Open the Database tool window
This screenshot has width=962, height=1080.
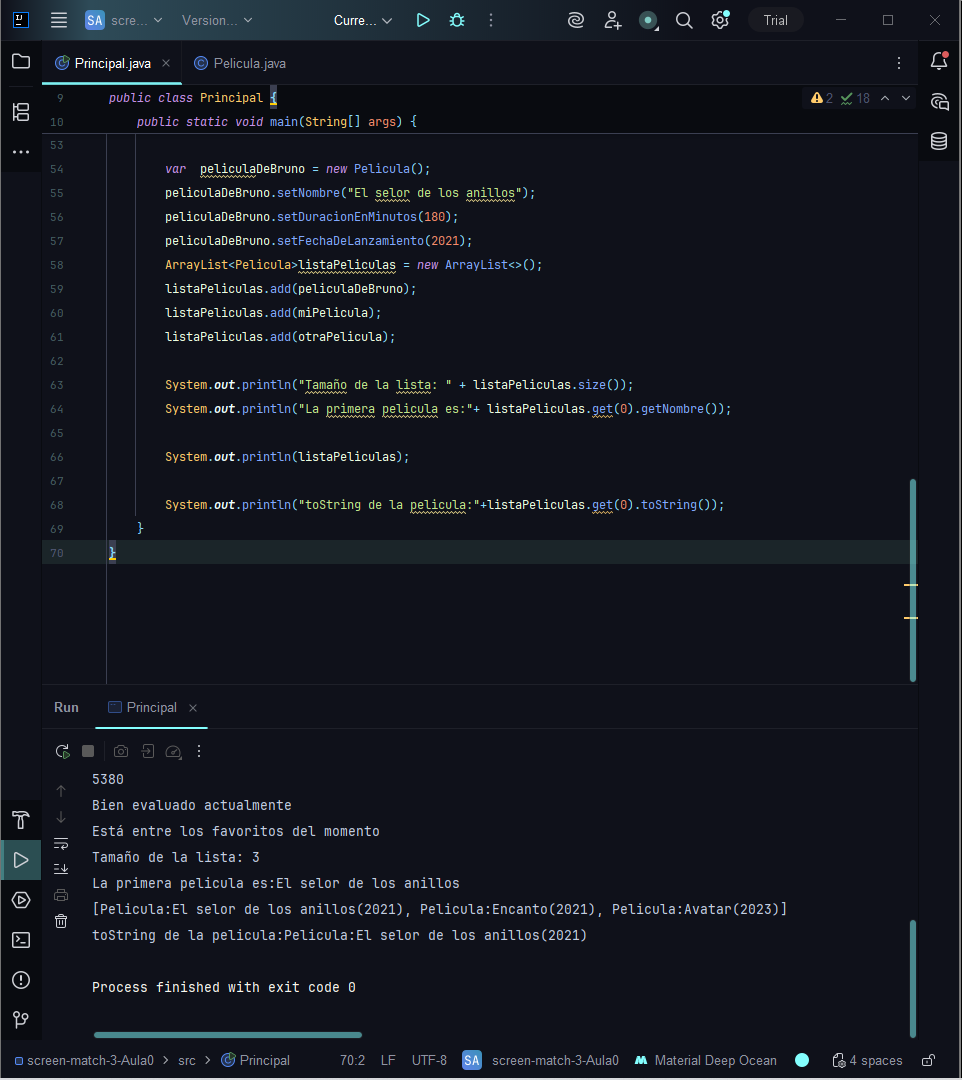click(x=939, y=141)
